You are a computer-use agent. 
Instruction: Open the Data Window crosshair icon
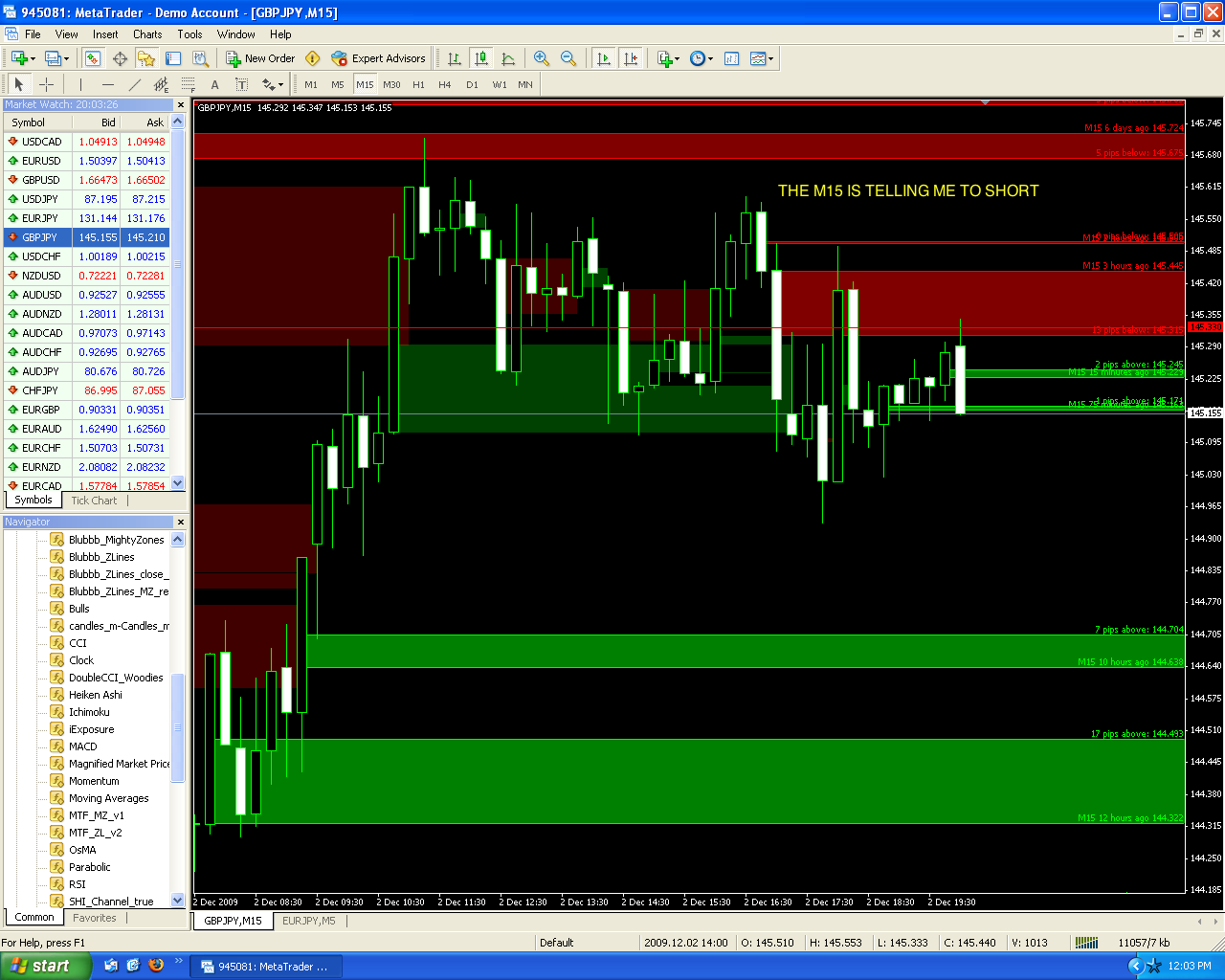[x=120, y=58]
